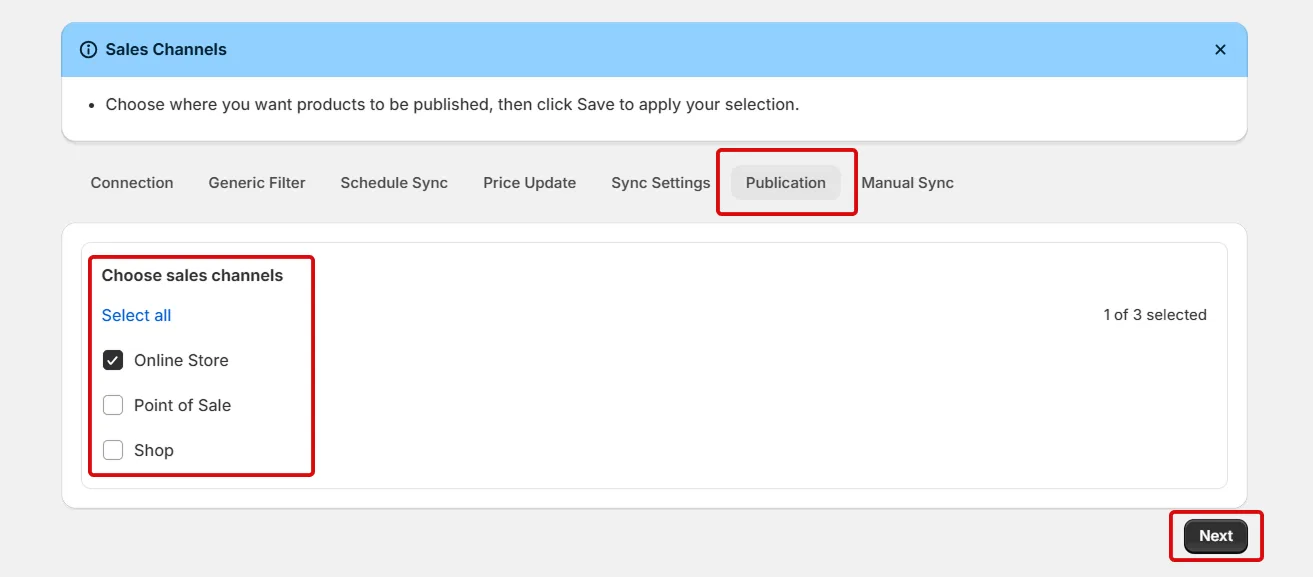Click the banner instruction about clicking Save
The width and height of the screenshot is (1313, 577).
452,104
